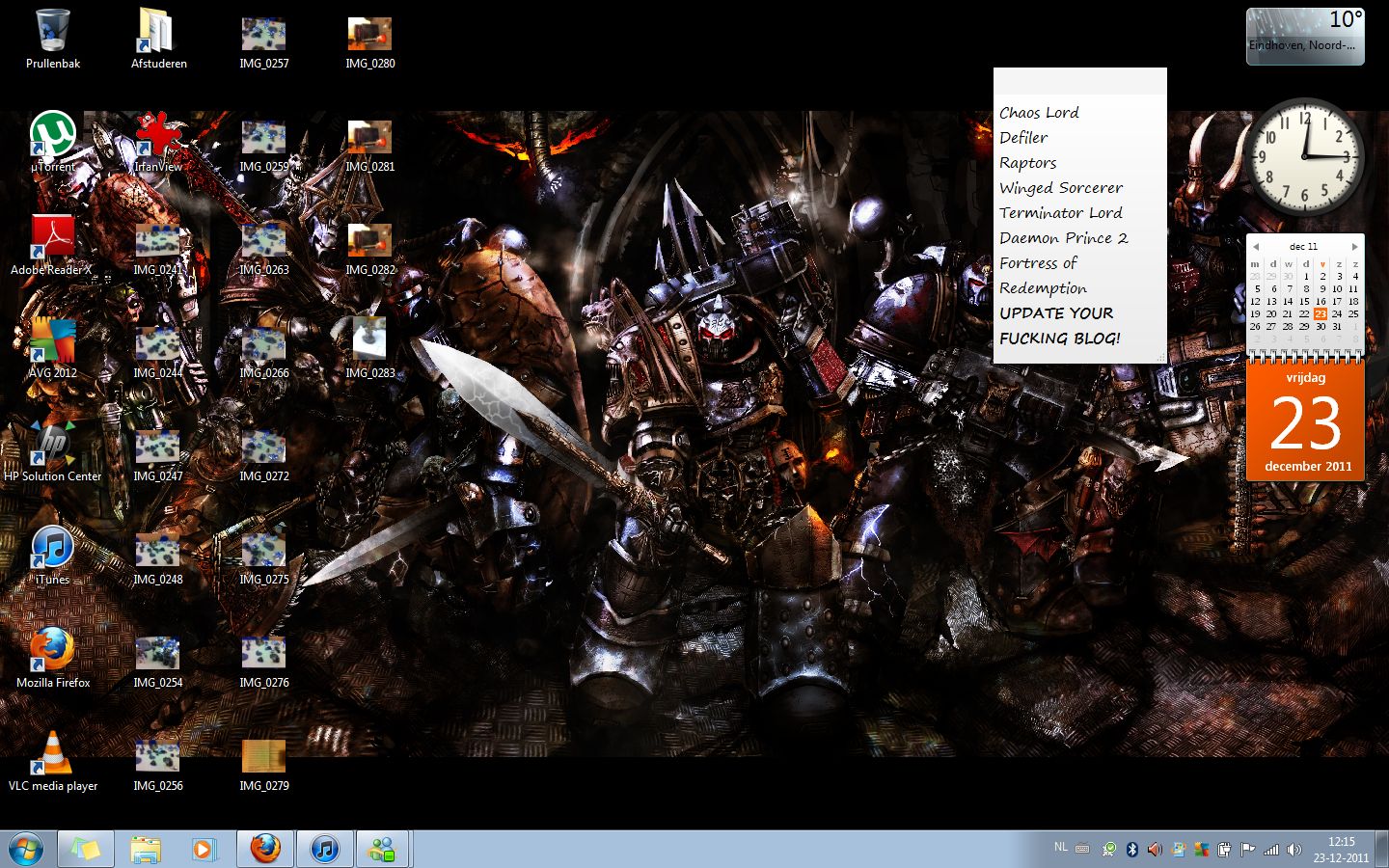Click the white speaker volume tray icon
The height and width of the screenshot is (868, 1389).
point(1294,850)
